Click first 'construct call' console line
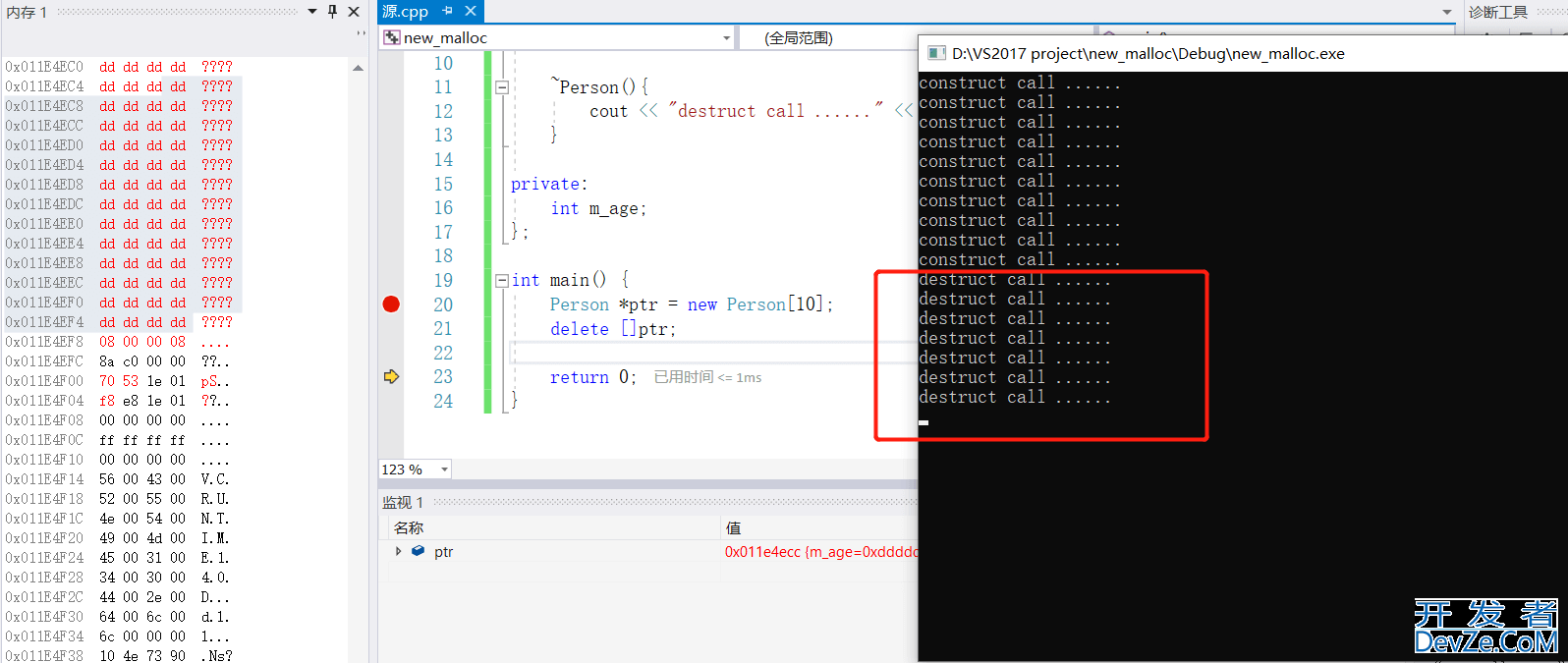Screen dimensions: 1568x663 [x=1020, y=83]
